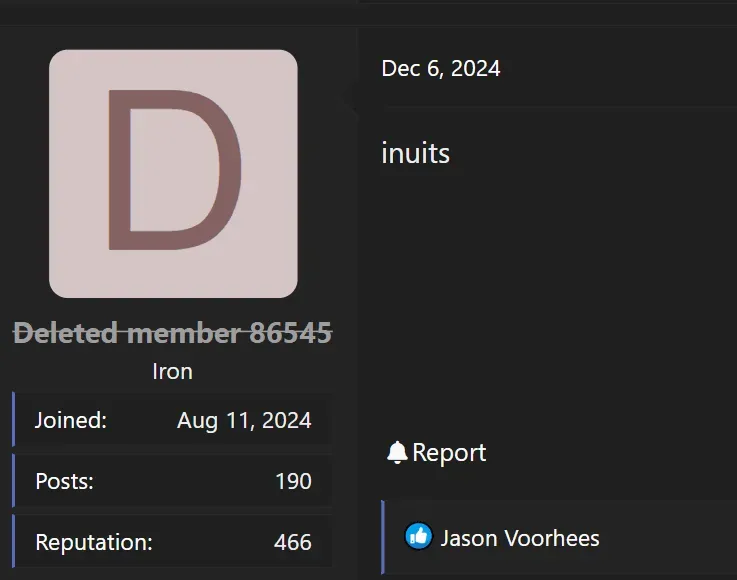The height and width of the screenshot is (580, 737).
Task: Click the Reputation stats row
Action: click(x=172, y=541)
